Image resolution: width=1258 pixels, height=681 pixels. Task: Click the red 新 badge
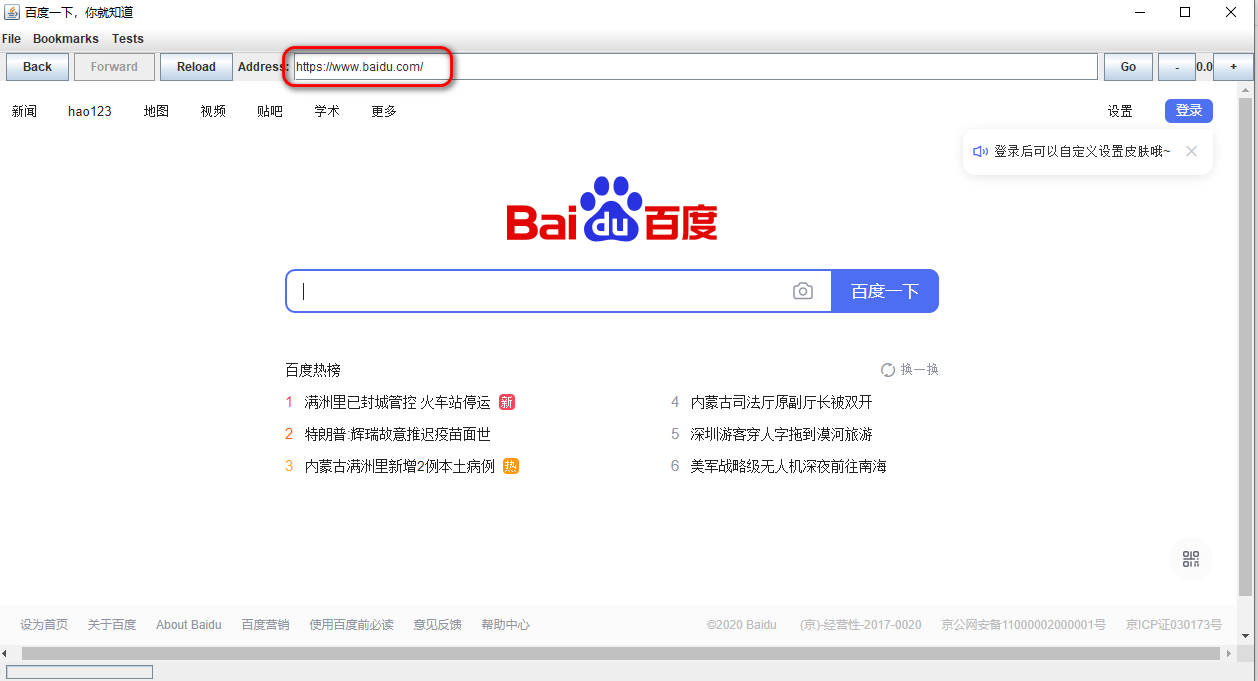click(x=507, y=402)
